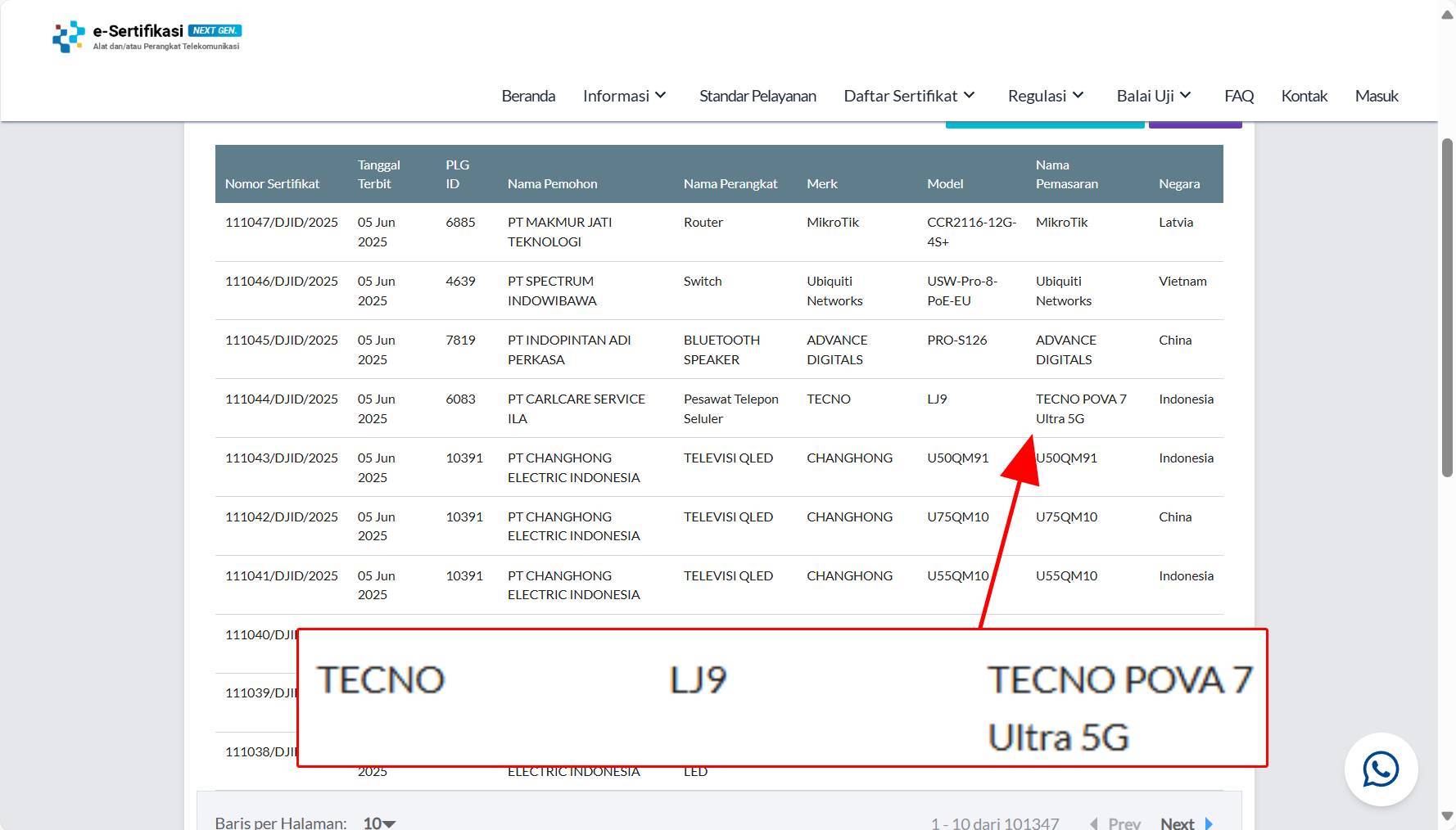Click the Nomor Sertifikat column header
This screenshot has width=1456, height=830.
(x=272, y=183)
